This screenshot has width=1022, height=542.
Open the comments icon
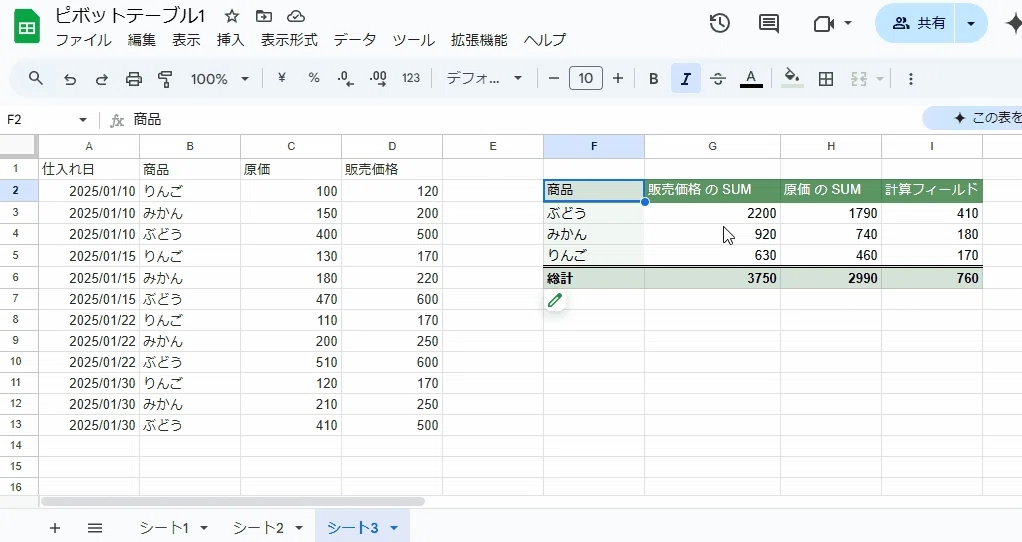point(769,24)
